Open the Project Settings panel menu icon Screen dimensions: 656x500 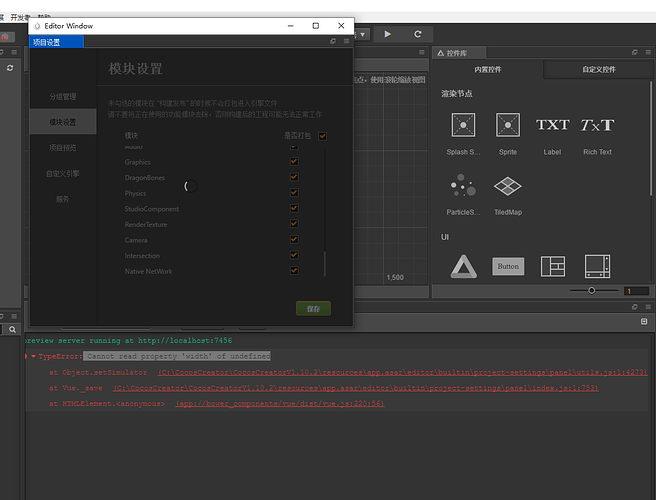pyautogui.click(x=346, y=41)
